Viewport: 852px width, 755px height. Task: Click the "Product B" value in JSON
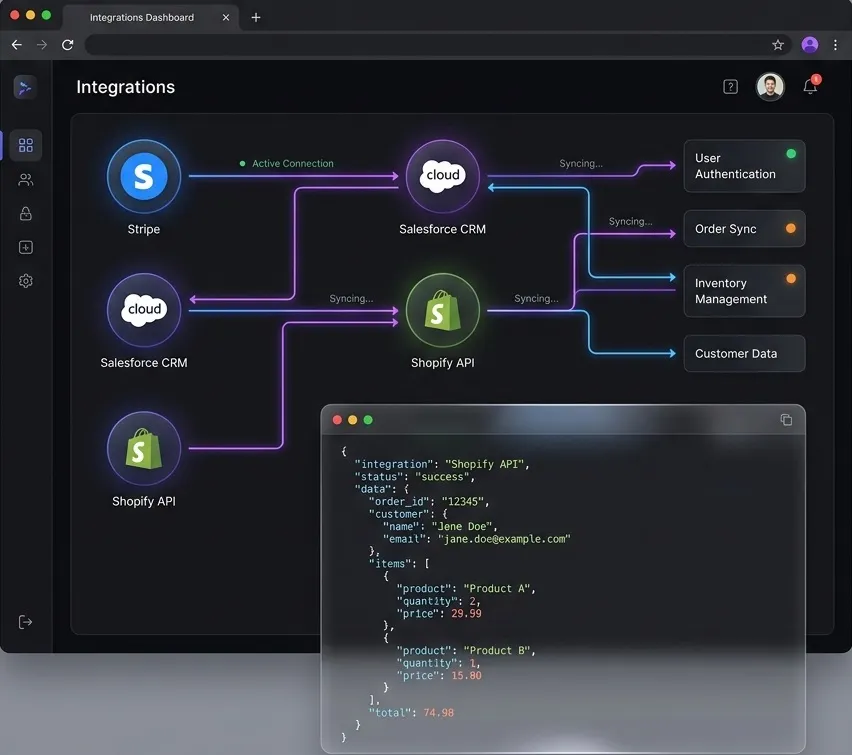497,651
